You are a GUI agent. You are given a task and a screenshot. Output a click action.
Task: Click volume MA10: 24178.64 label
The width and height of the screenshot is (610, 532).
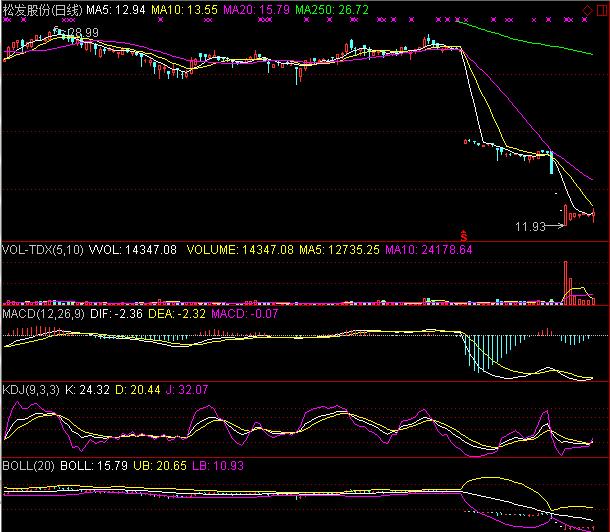429,250
